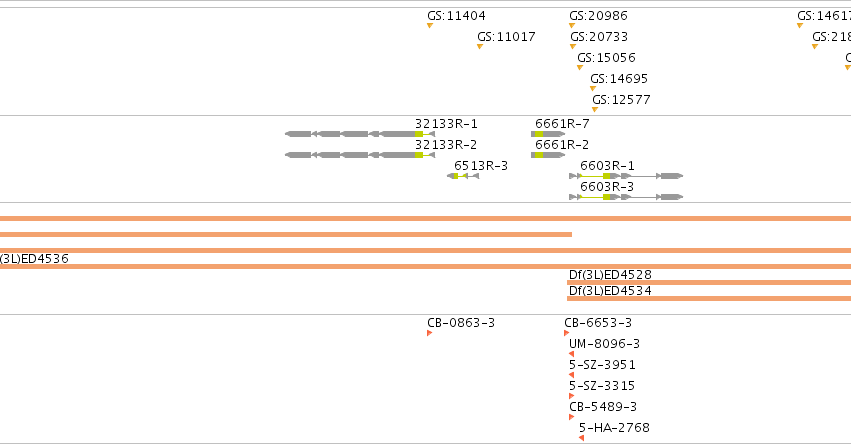Click the Df(3L)ED4528 label
This screenshot has width=851, height=444.
coord(610,275)
